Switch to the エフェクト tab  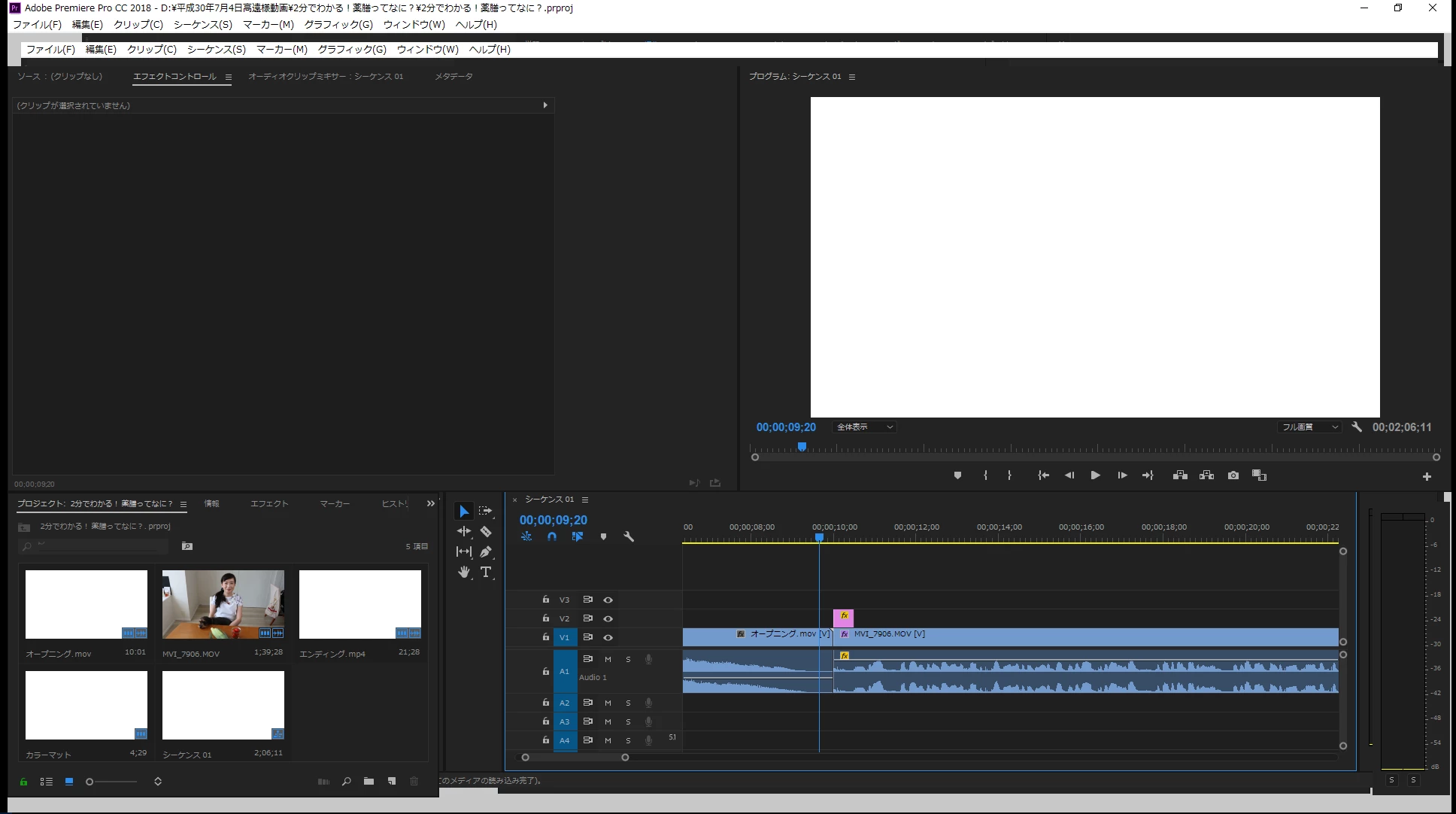[x=268, y=503]
